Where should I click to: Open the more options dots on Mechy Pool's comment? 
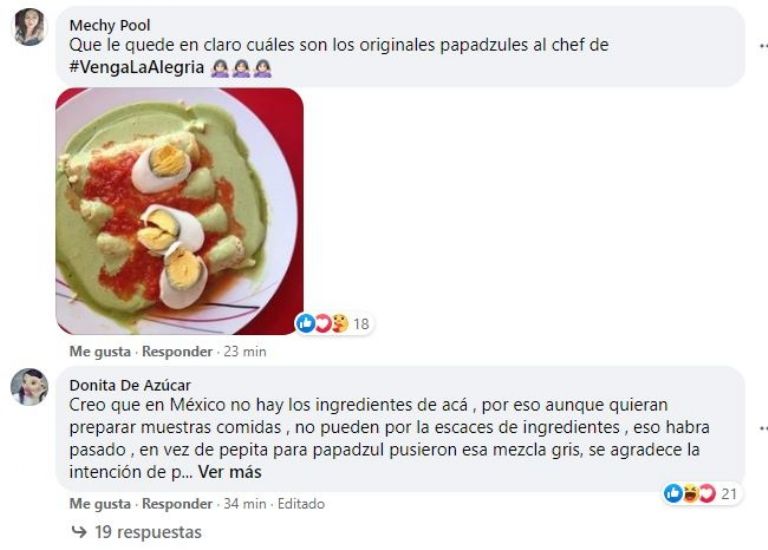coord(763,46)
